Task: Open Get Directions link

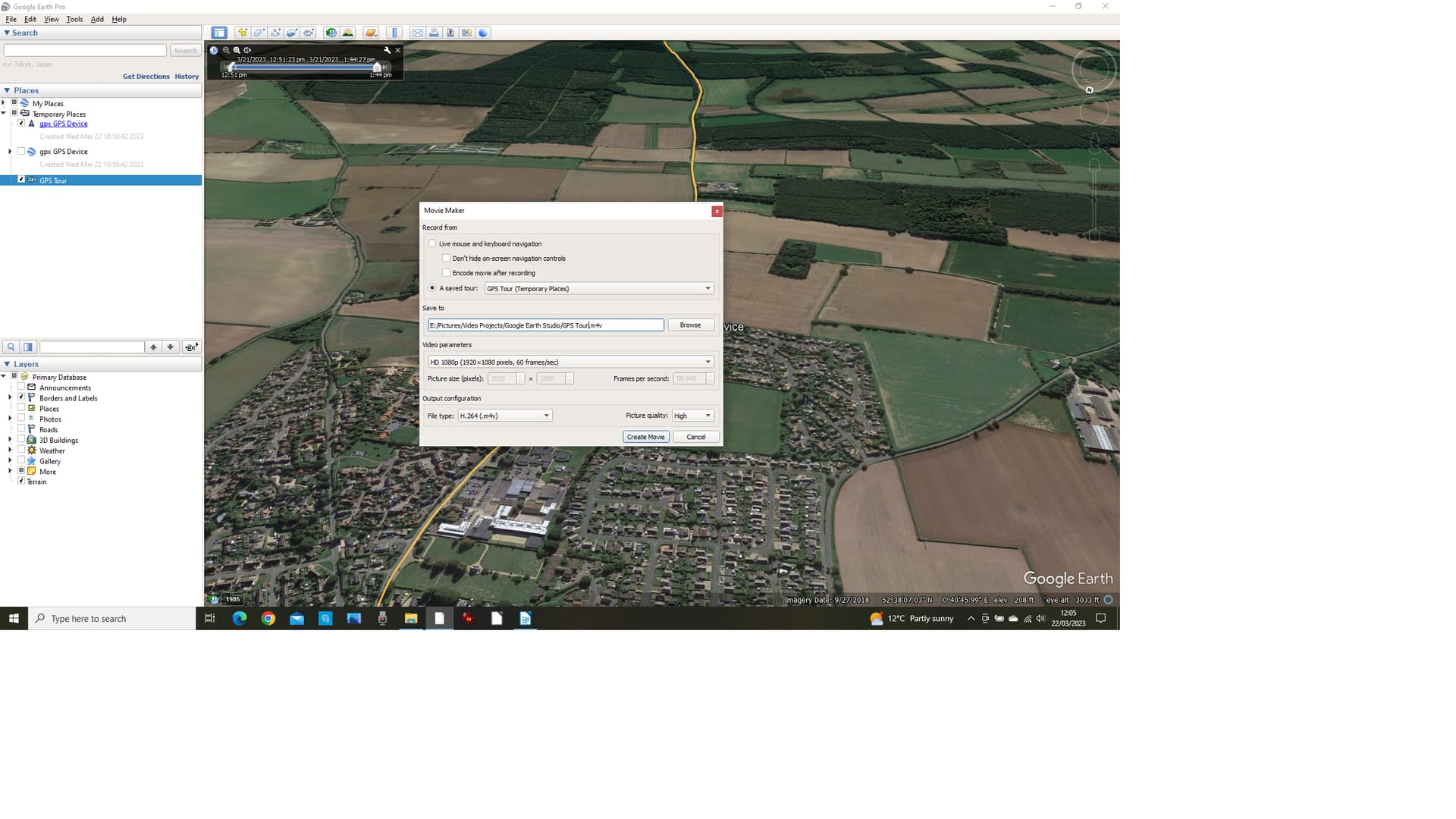Action: click(x=146, y=76)
